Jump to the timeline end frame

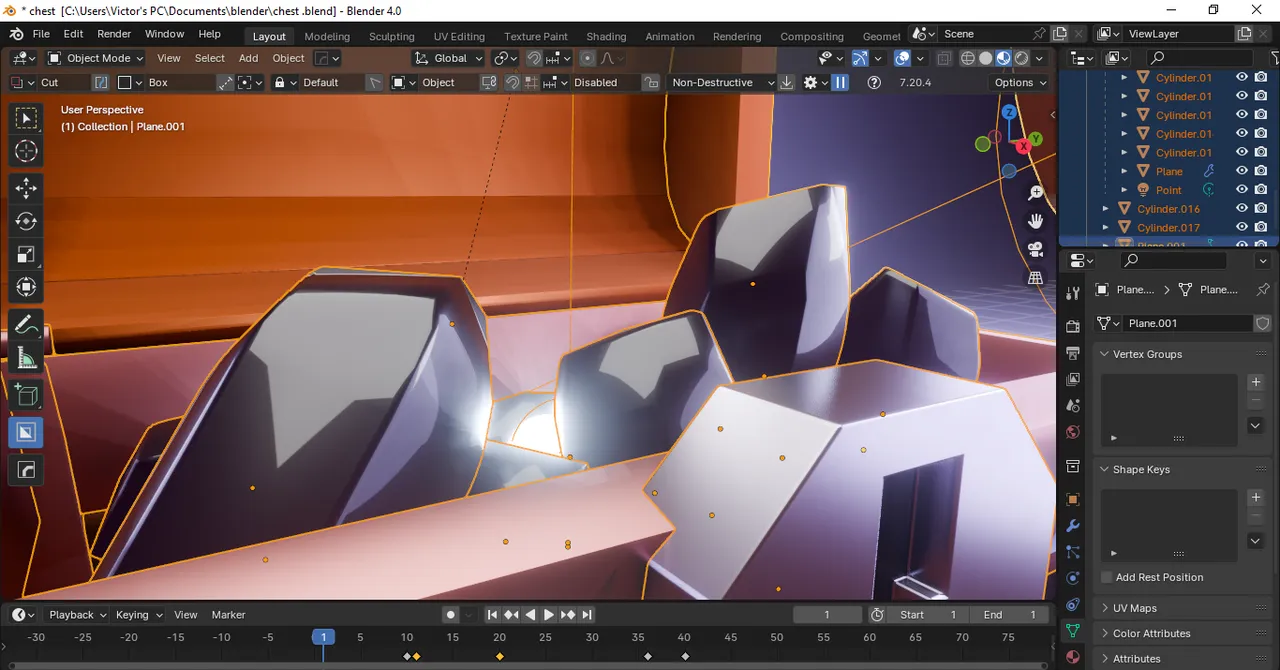587,615
